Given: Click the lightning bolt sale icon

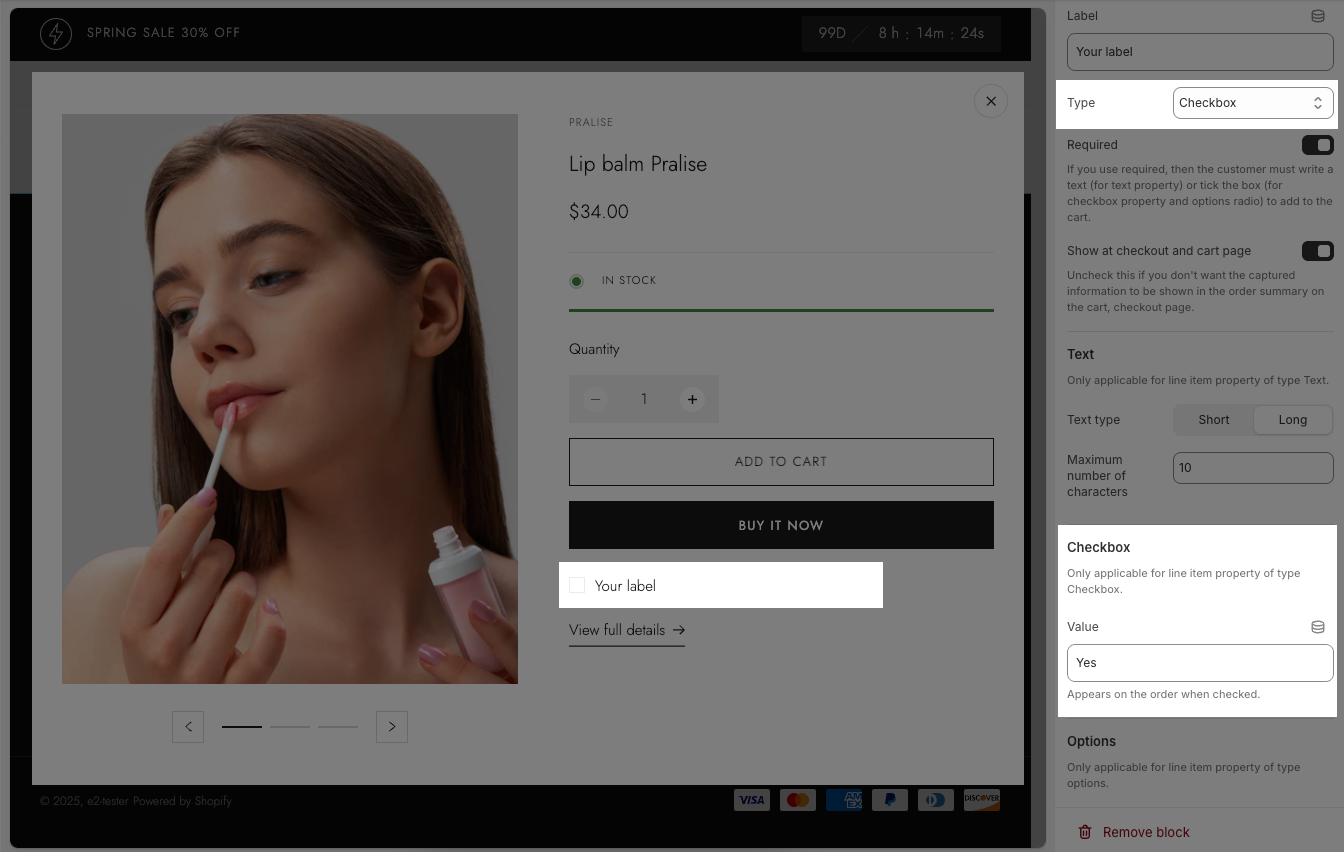Looking at the screenshot, I should (x=56, y=33).
